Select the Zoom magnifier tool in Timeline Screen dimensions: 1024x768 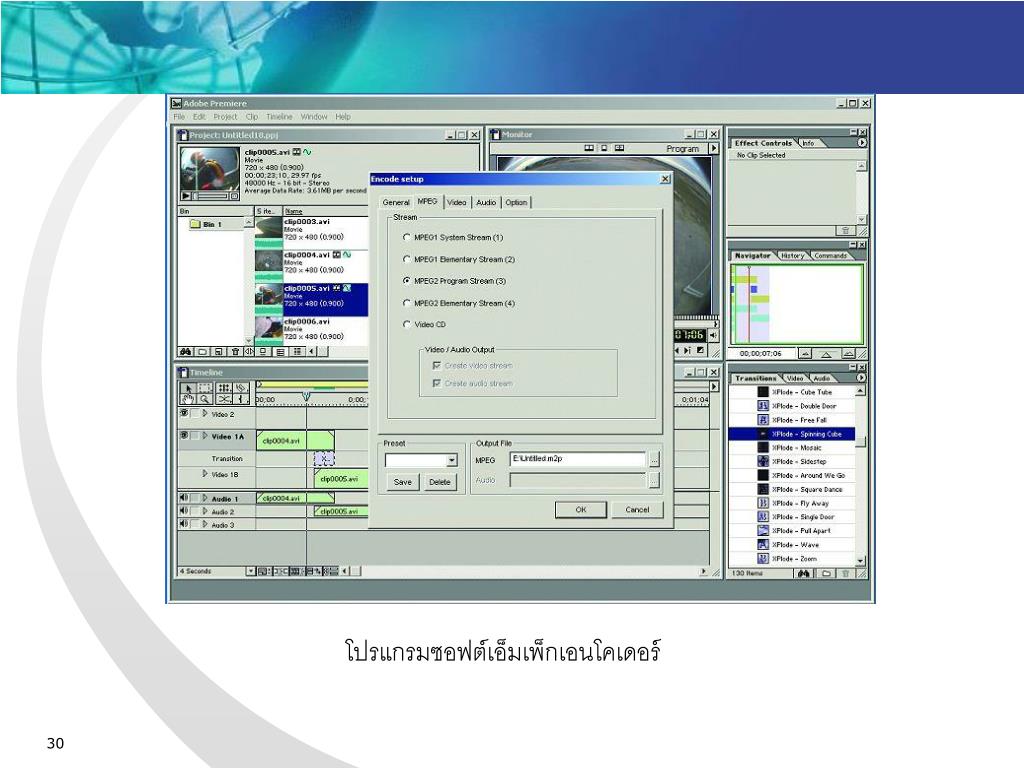pyautogui.click(x=205, y=399)
